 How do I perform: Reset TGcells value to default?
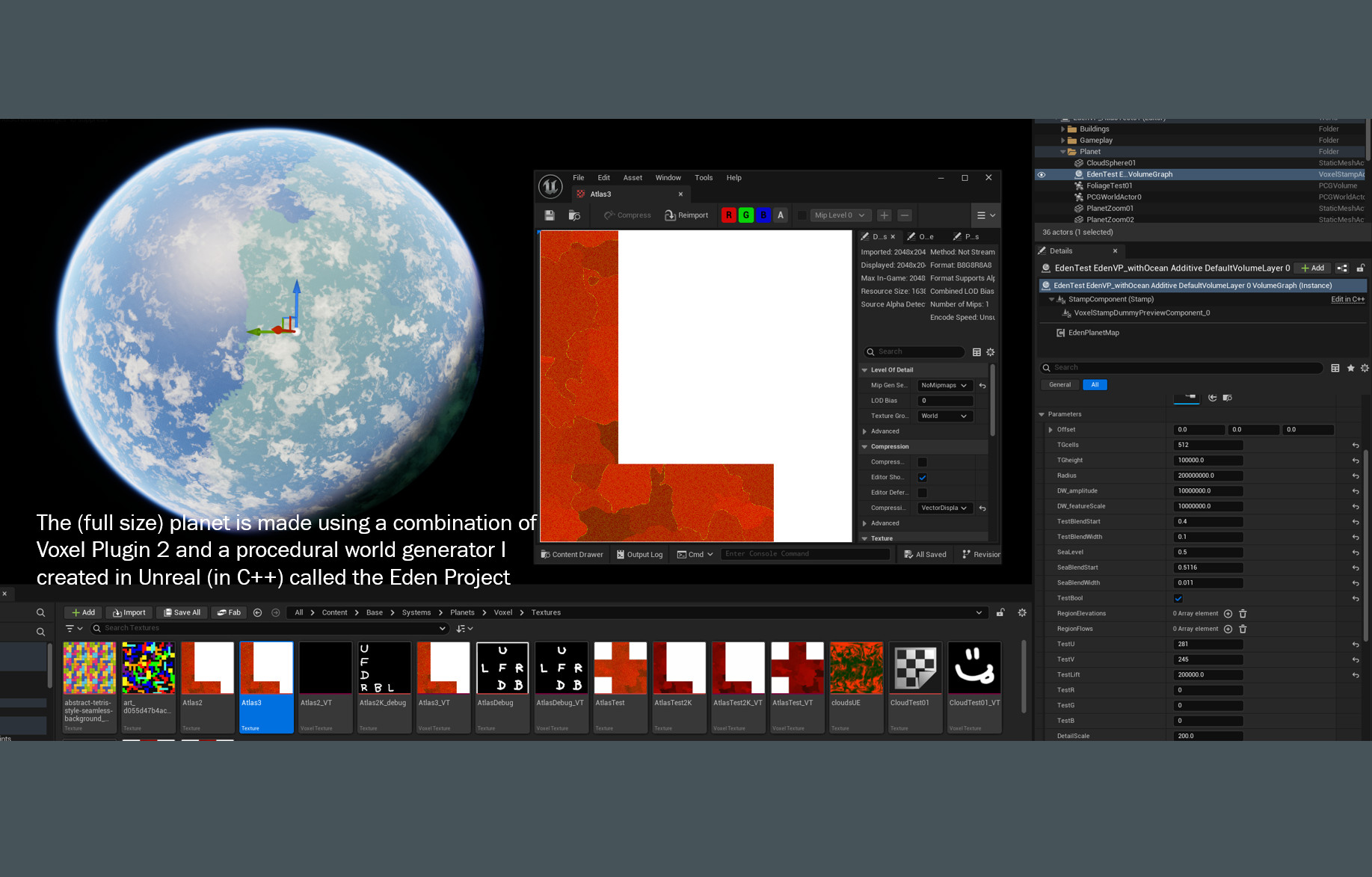coord(1356,446)
